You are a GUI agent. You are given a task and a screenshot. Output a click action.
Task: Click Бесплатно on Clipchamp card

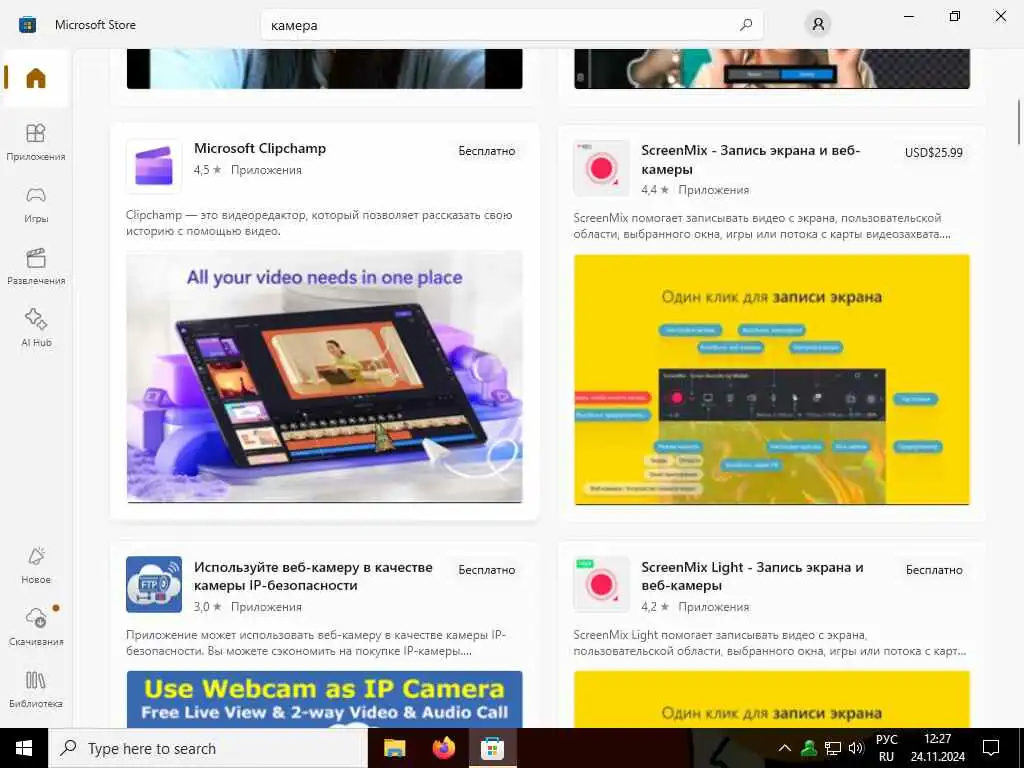click(487, 151)
